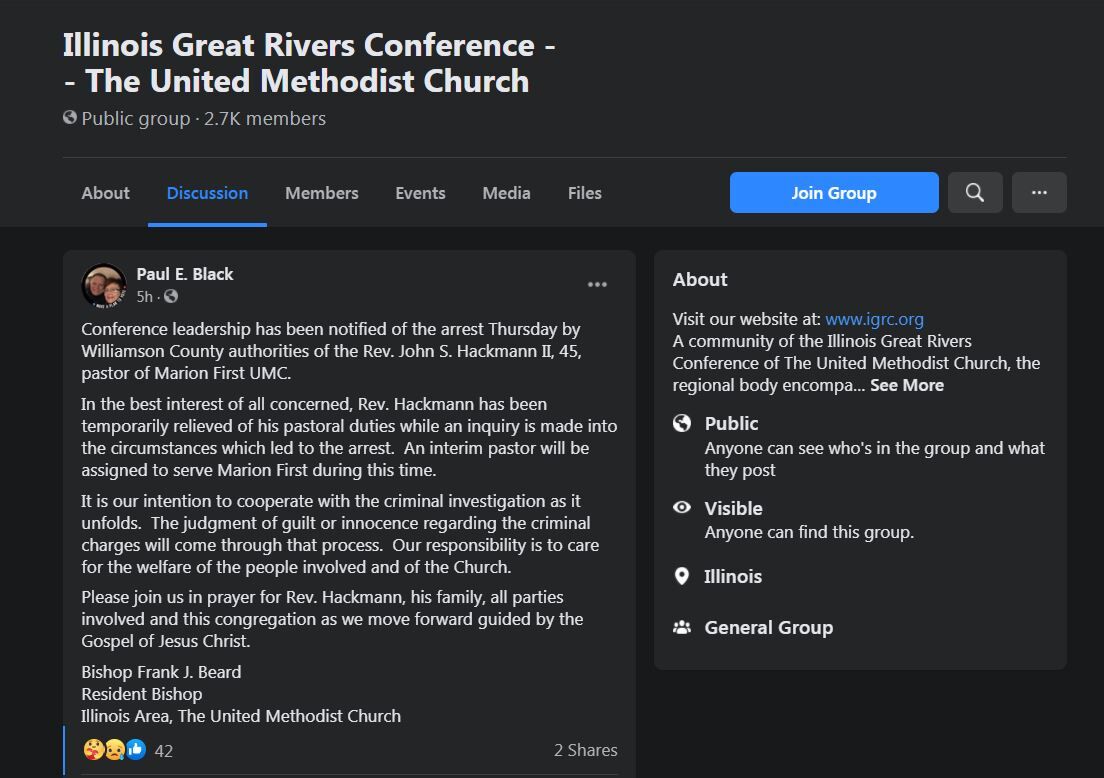Viewport: 1104px width, 778px height.
Task: Open Paul E. Black's profile name
Action: tap(185, 274)
